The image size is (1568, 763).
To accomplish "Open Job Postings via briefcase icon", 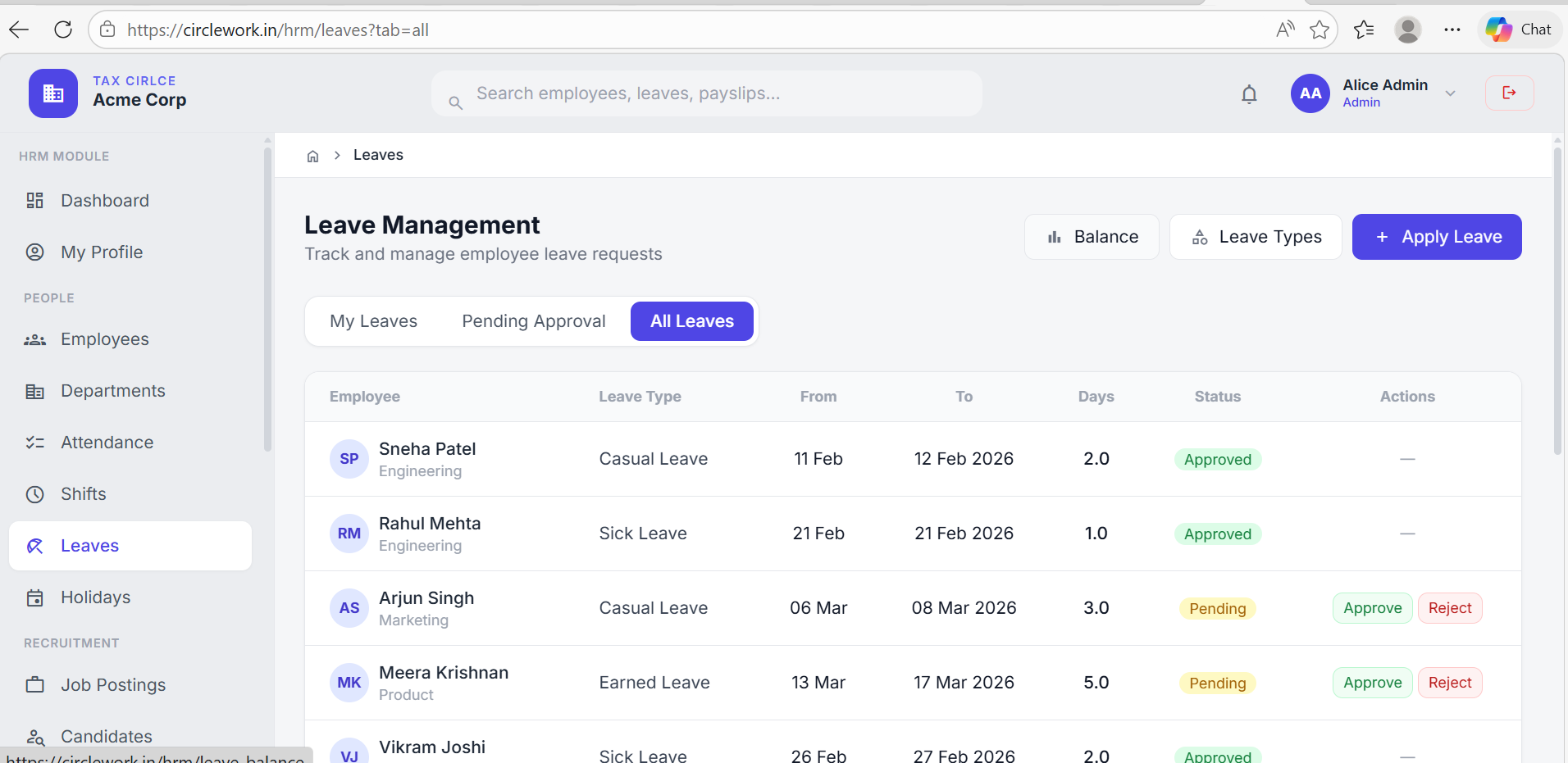I will pyautogui.click(x=35, y=684).
